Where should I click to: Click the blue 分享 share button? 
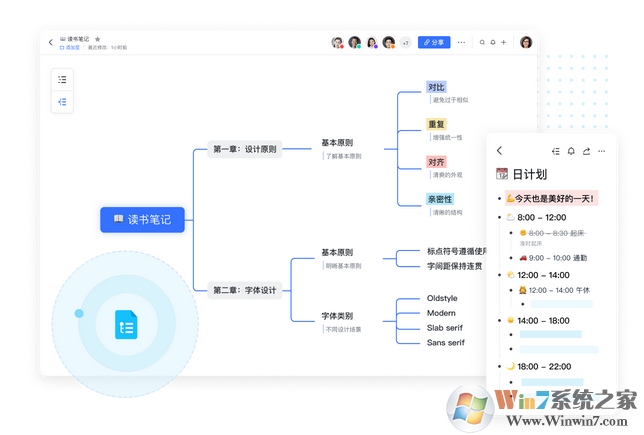tap(434, 42)
